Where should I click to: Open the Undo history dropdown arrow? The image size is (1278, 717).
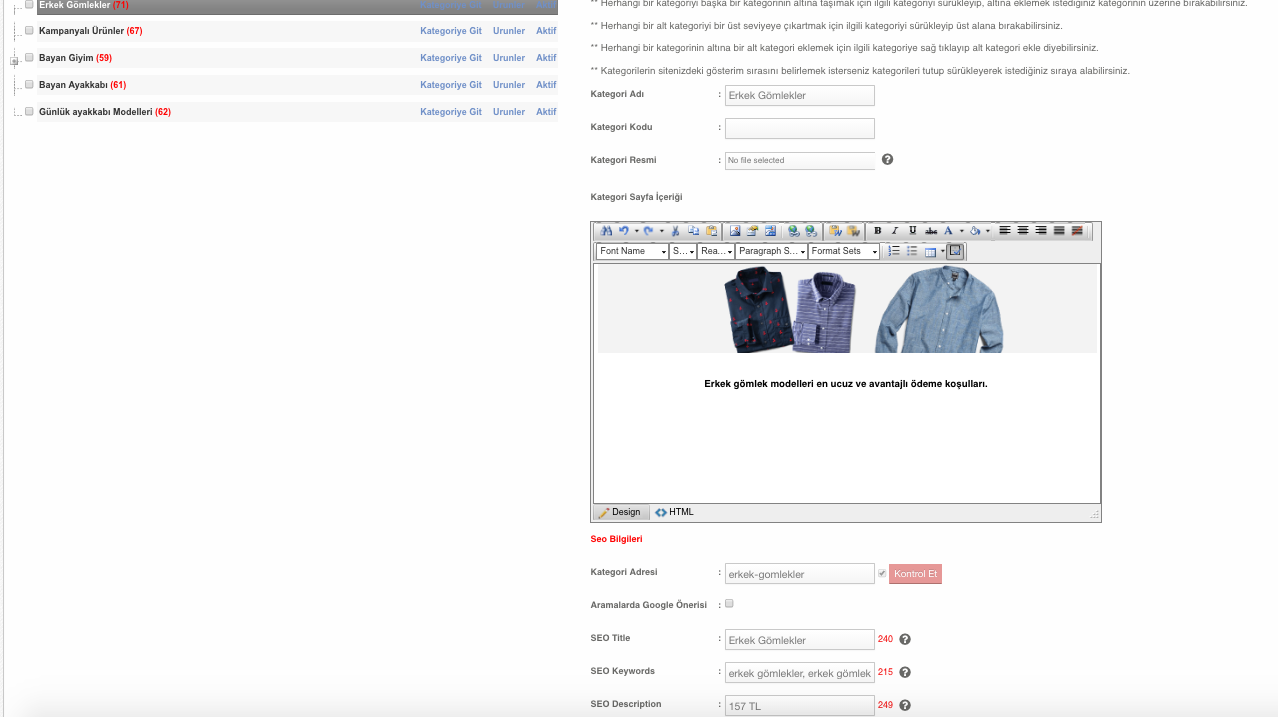pyautogui.click(x=637, y=231)
